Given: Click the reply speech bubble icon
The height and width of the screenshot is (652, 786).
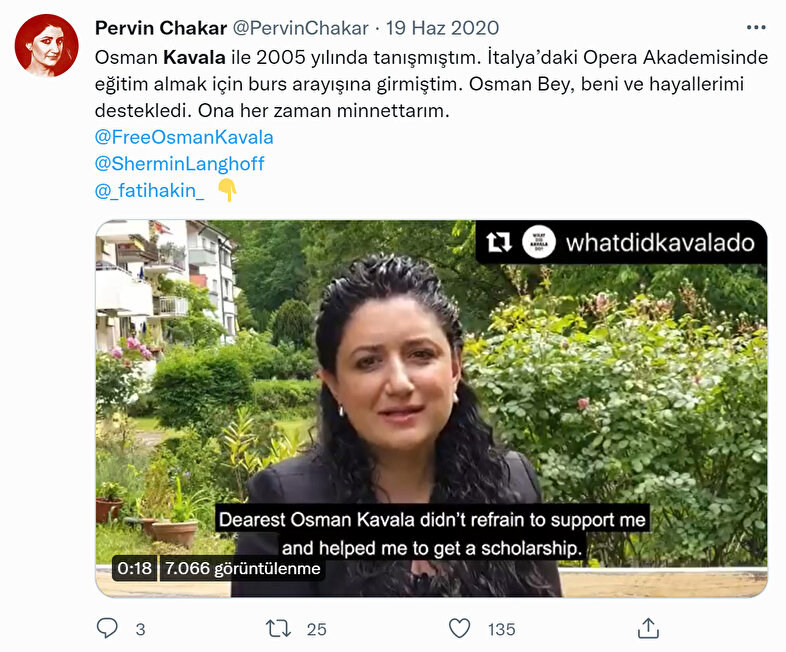Looking at the screenshot, I should [x=107, y=628].
